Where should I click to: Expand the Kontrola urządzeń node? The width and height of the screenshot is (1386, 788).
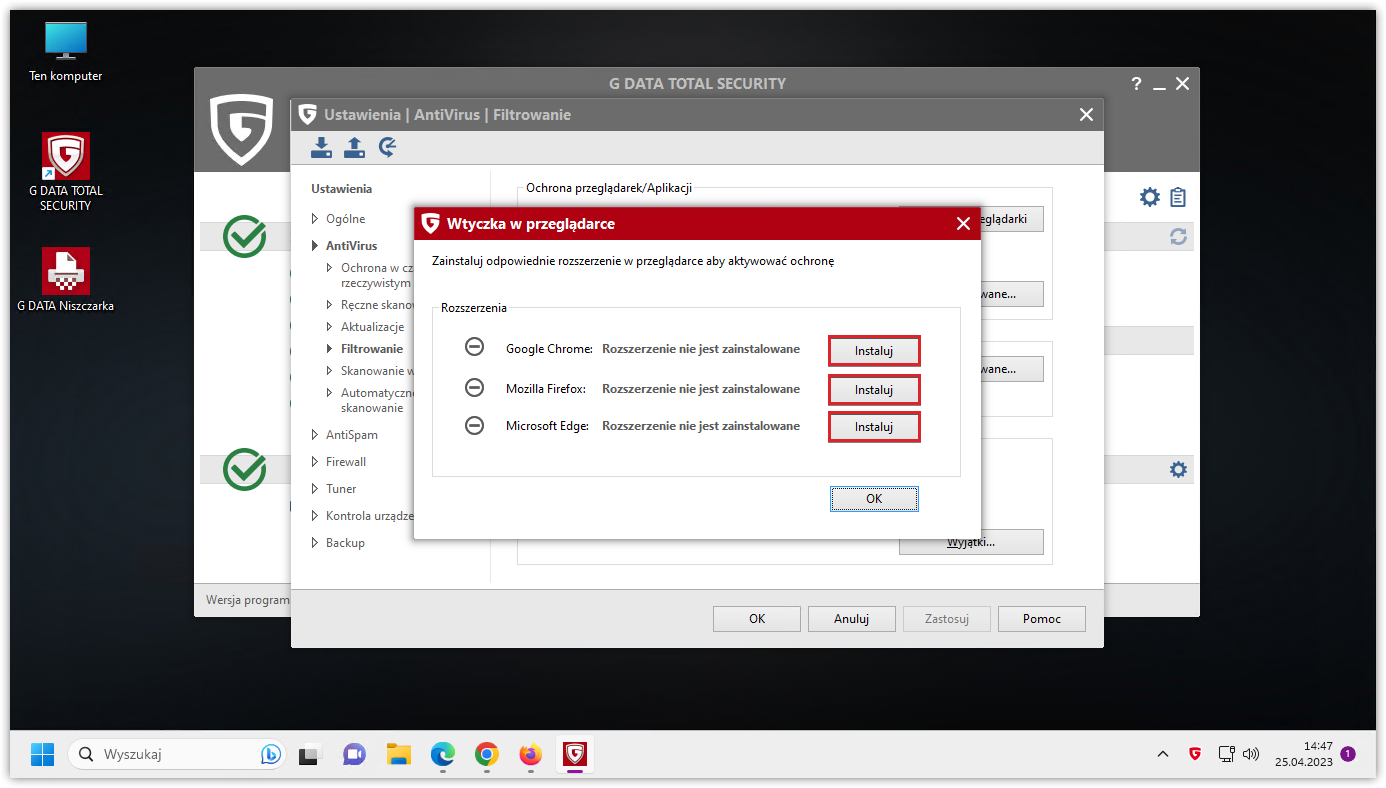pos(315,516)
